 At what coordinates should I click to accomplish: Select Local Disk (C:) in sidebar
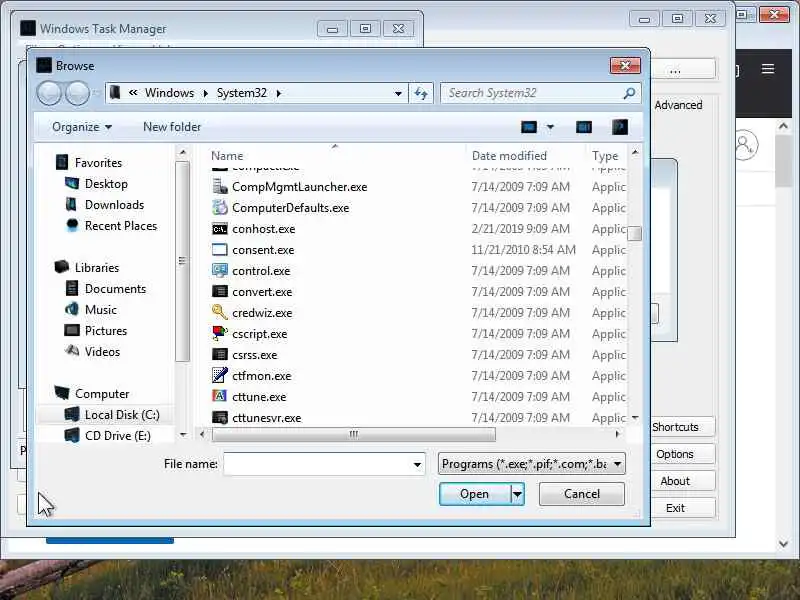tap(122, 415)
